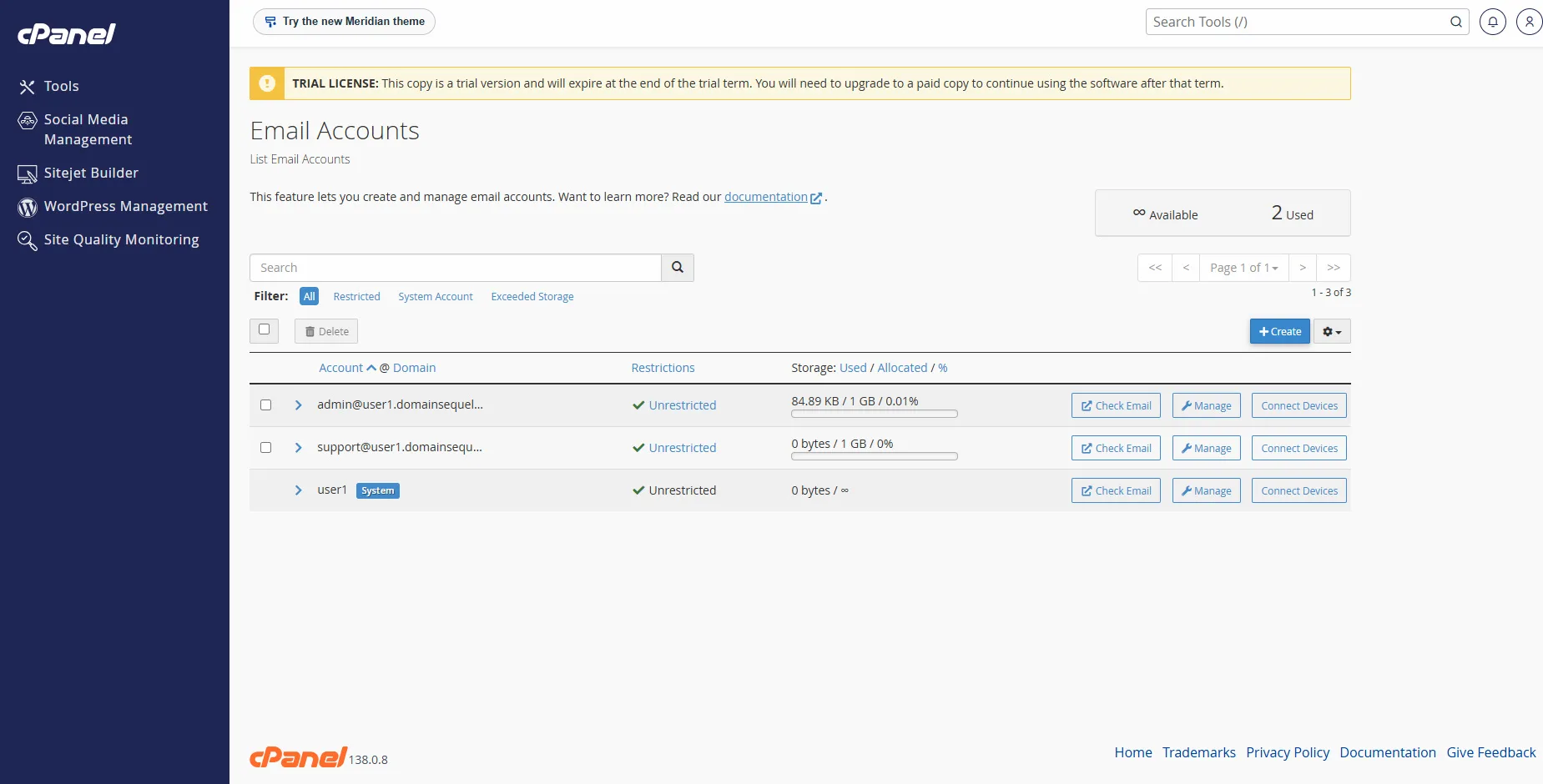Go to the first page button
The width and height of the screenshot is (1543, 784).
click(x=1155, y=268)
